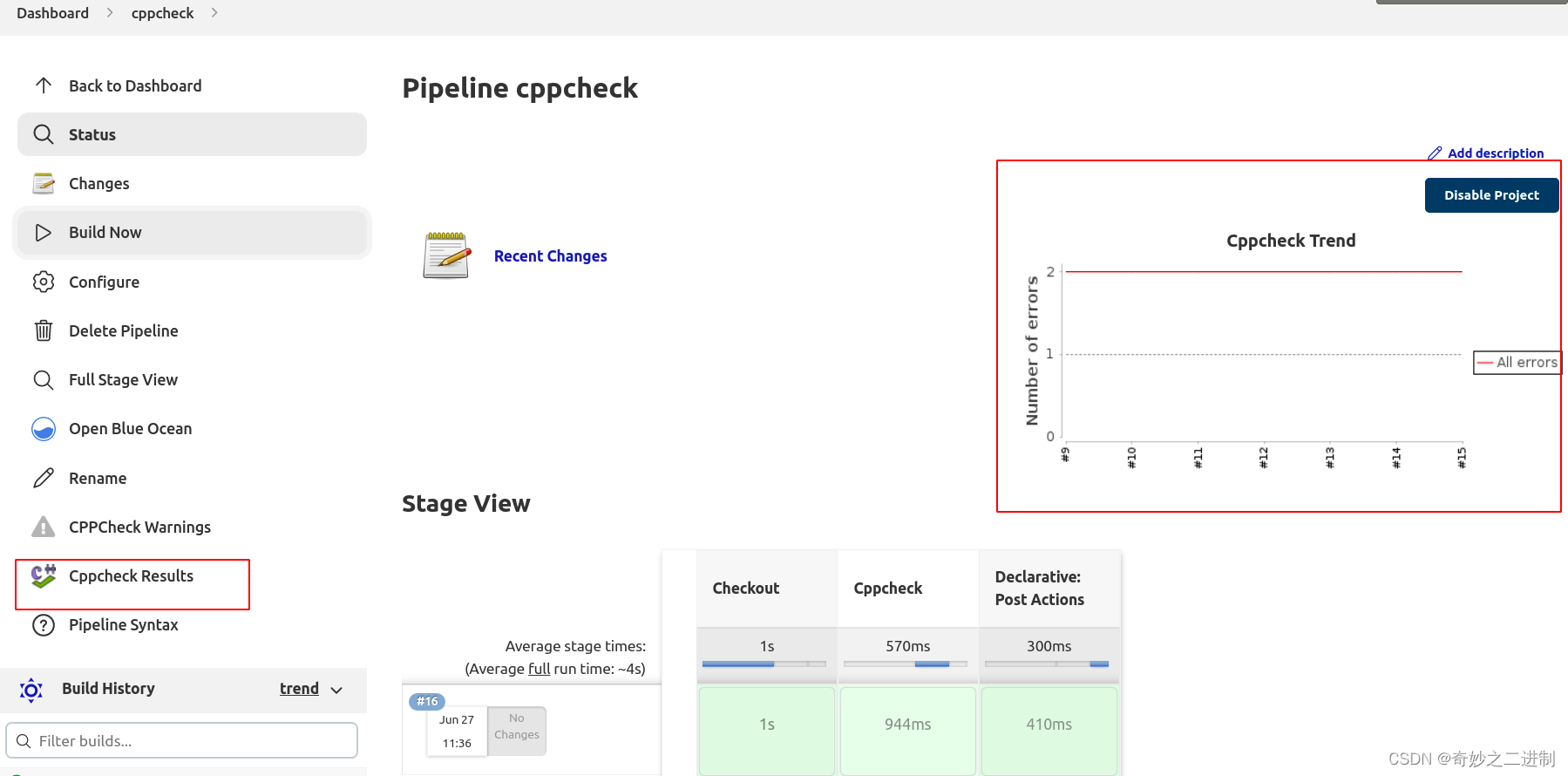This screenshot has width=1568, height=776.
Task: Click the Add description link
Action: point(1495,153)
